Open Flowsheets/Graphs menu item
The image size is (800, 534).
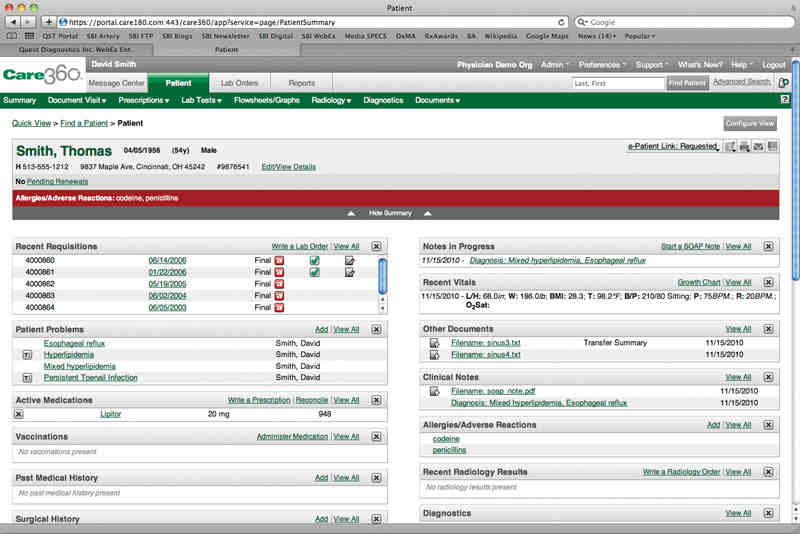point(267,100)
